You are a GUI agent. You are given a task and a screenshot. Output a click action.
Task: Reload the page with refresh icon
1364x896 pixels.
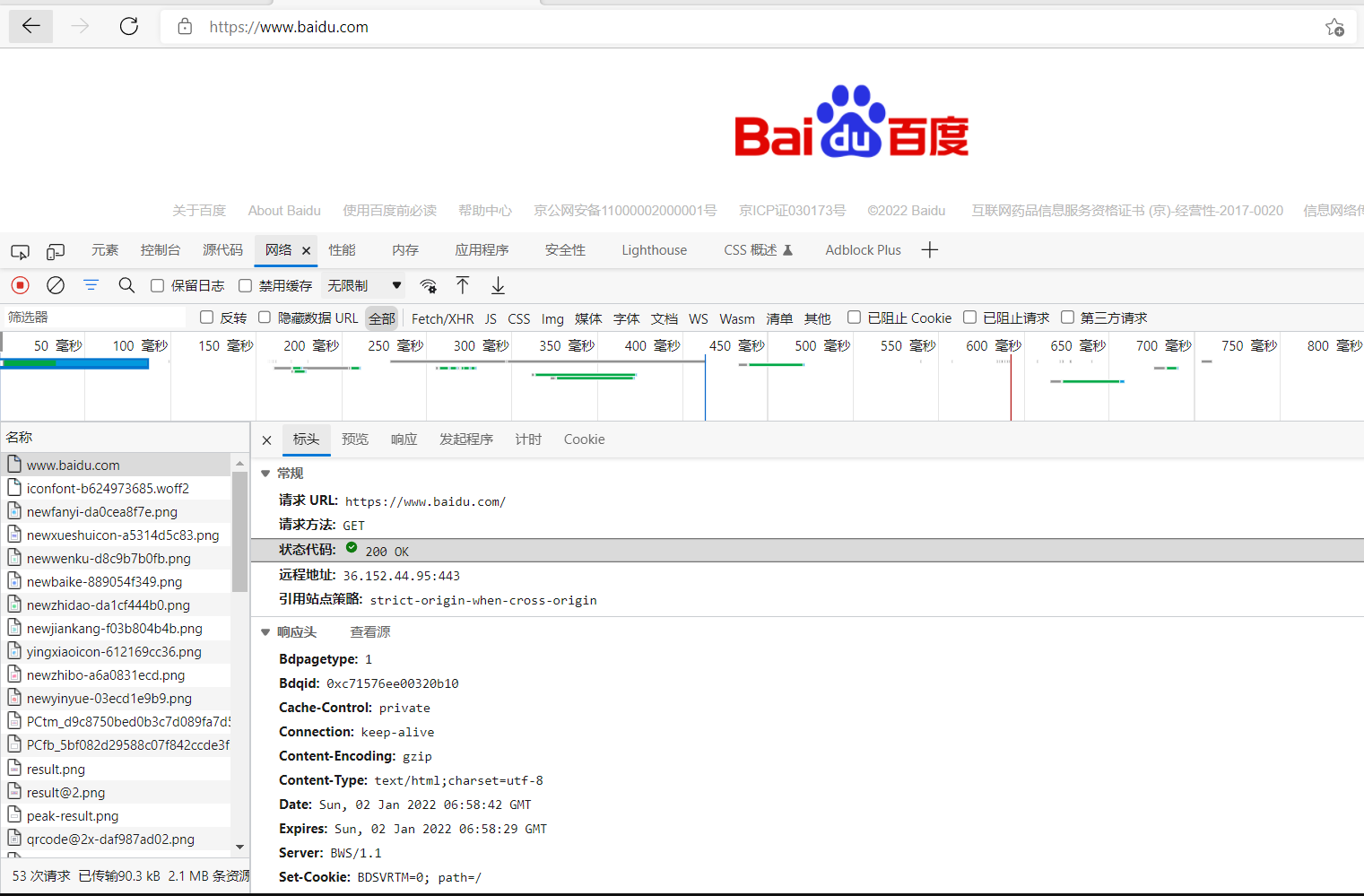tap(129, 27)
